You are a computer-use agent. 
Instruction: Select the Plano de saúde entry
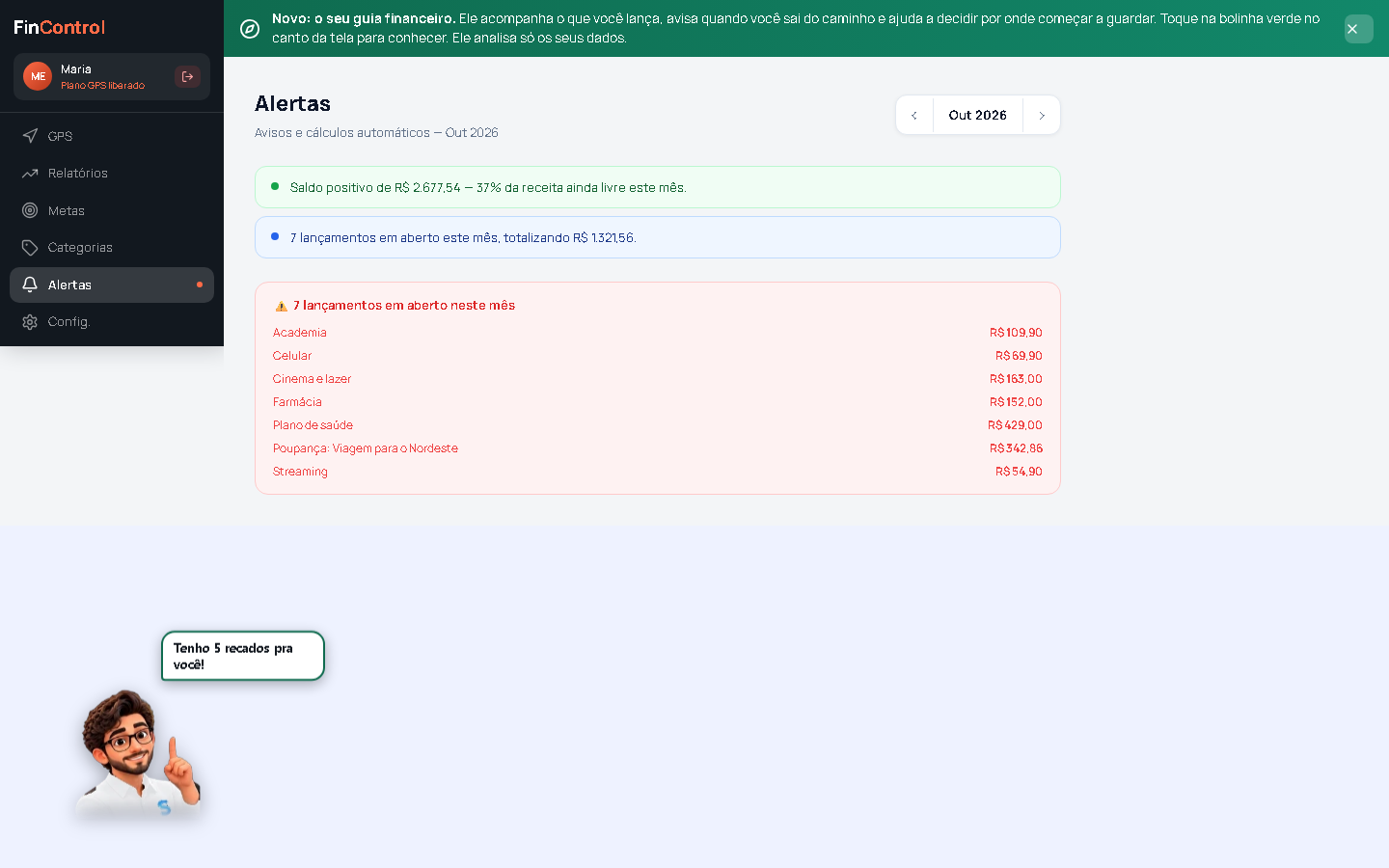click(658, 425)
